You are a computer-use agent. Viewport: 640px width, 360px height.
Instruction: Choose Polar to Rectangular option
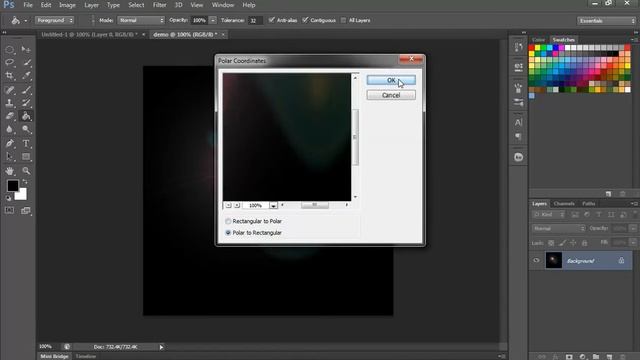(228, 233)
